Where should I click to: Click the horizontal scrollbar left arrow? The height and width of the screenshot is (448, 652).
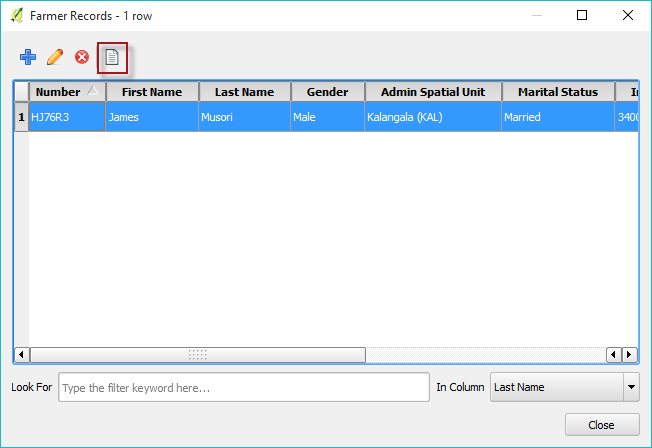(x=21, y=354)
